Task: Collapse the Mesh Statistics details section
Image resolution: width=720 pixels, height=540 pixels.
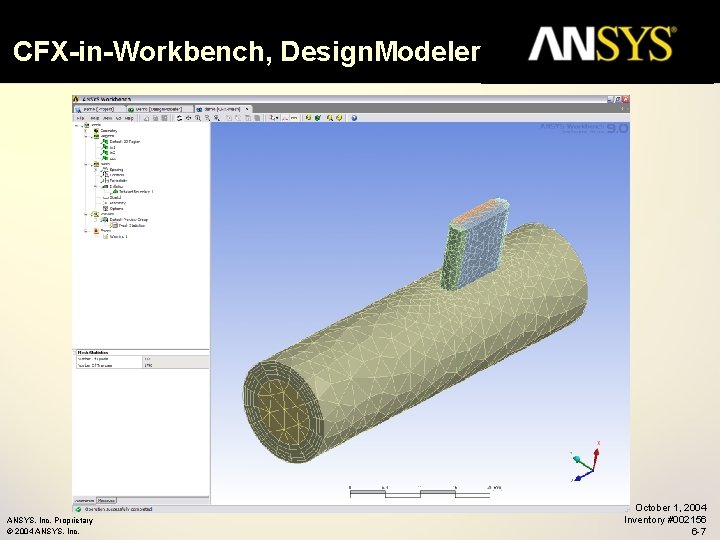Action: tap(75, 353)
